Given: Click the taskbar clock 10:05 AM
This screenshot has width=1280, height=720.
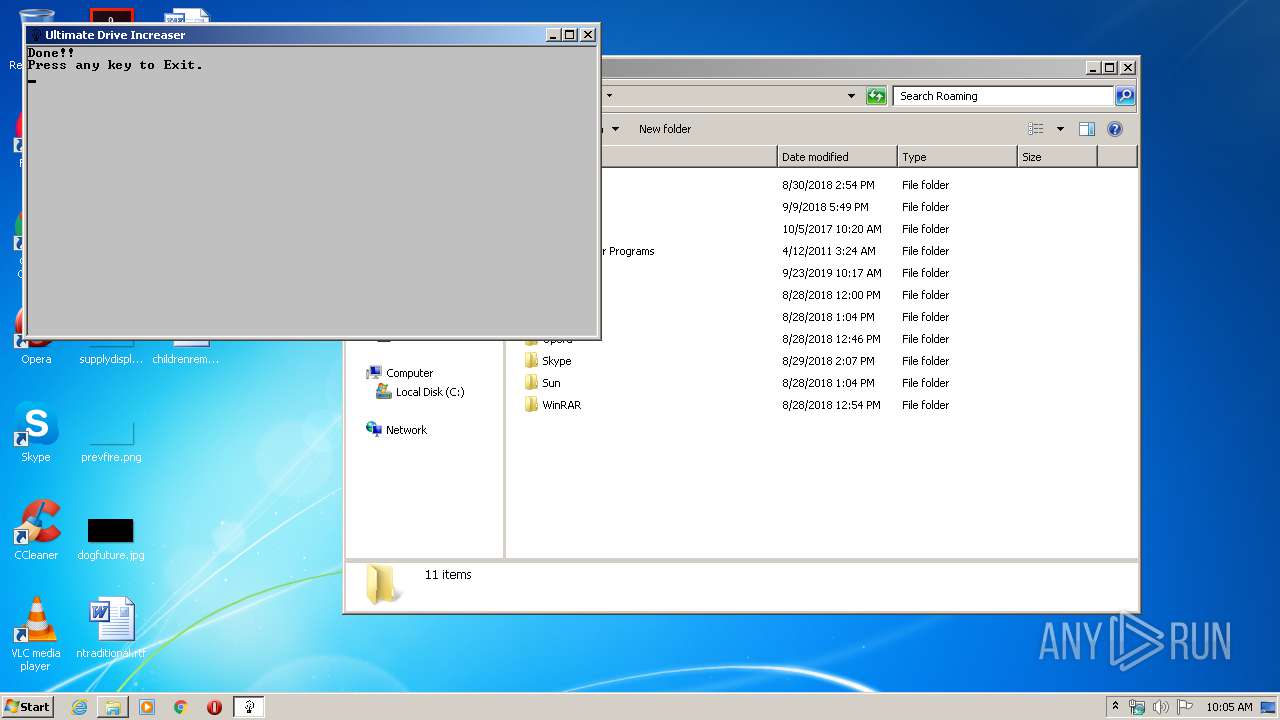Looking at the screenshot, I should click(1229, 707).
